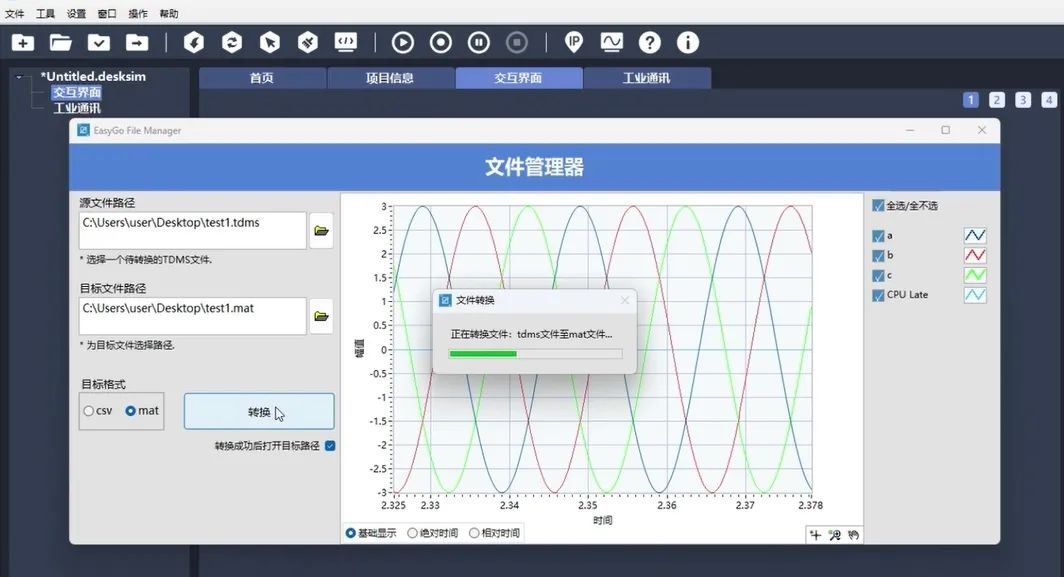Pause the simulation with pause button

(478, 43)
